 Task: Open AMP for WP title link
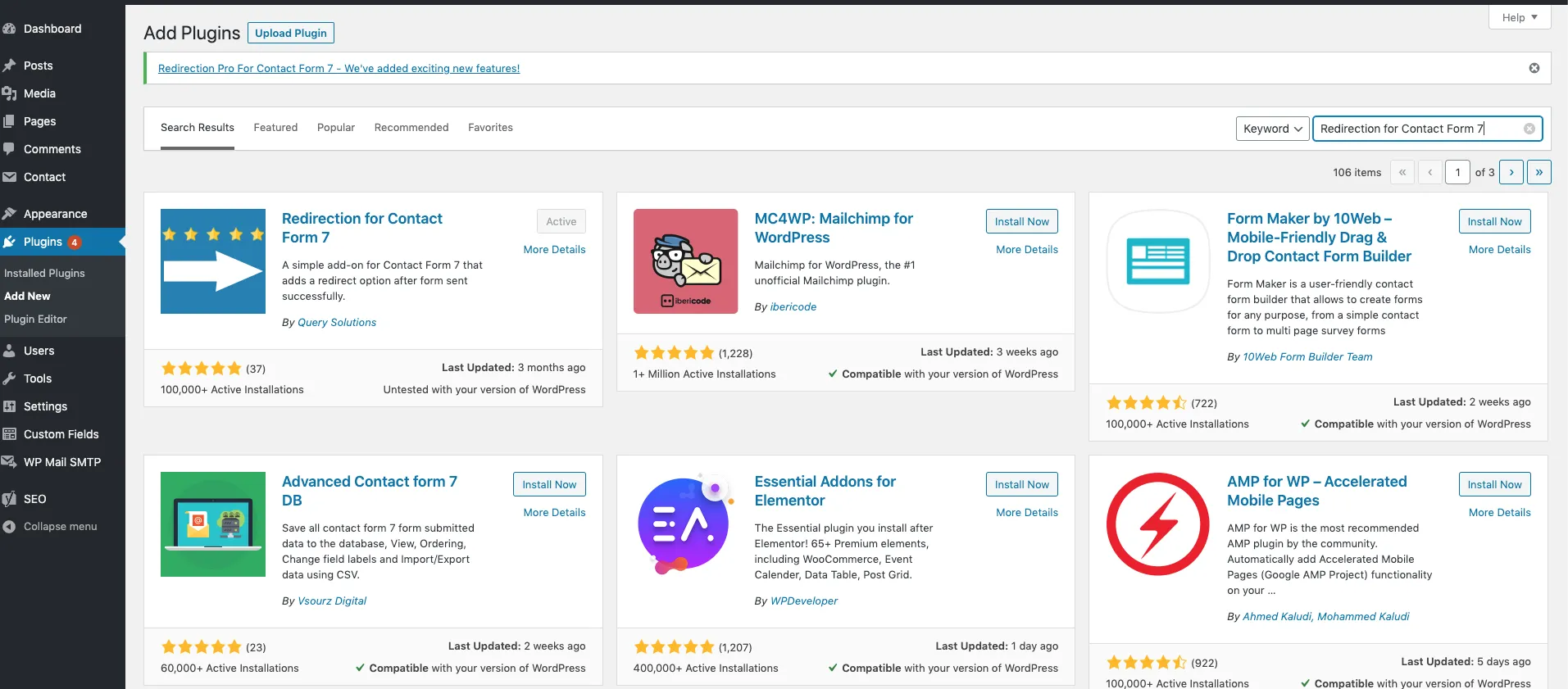(x=1316, y=491)
